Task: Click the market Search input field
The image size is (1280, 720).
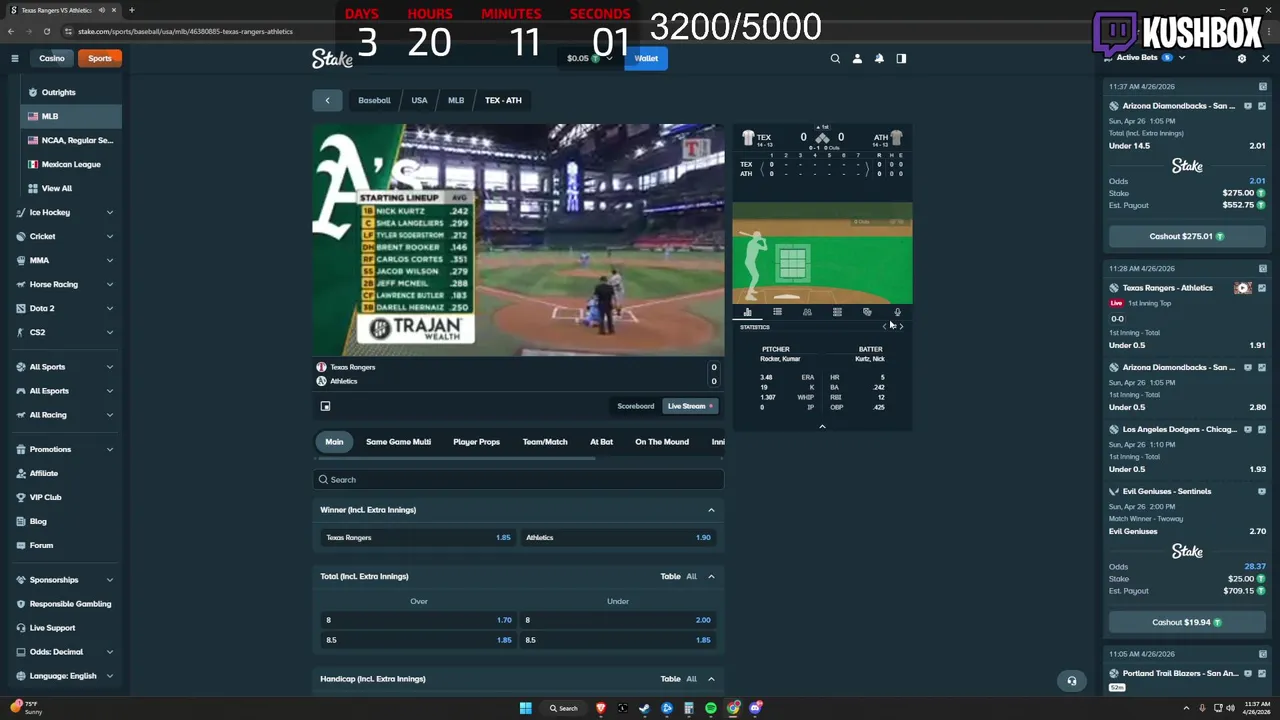Action: click(x=518, y=480)
